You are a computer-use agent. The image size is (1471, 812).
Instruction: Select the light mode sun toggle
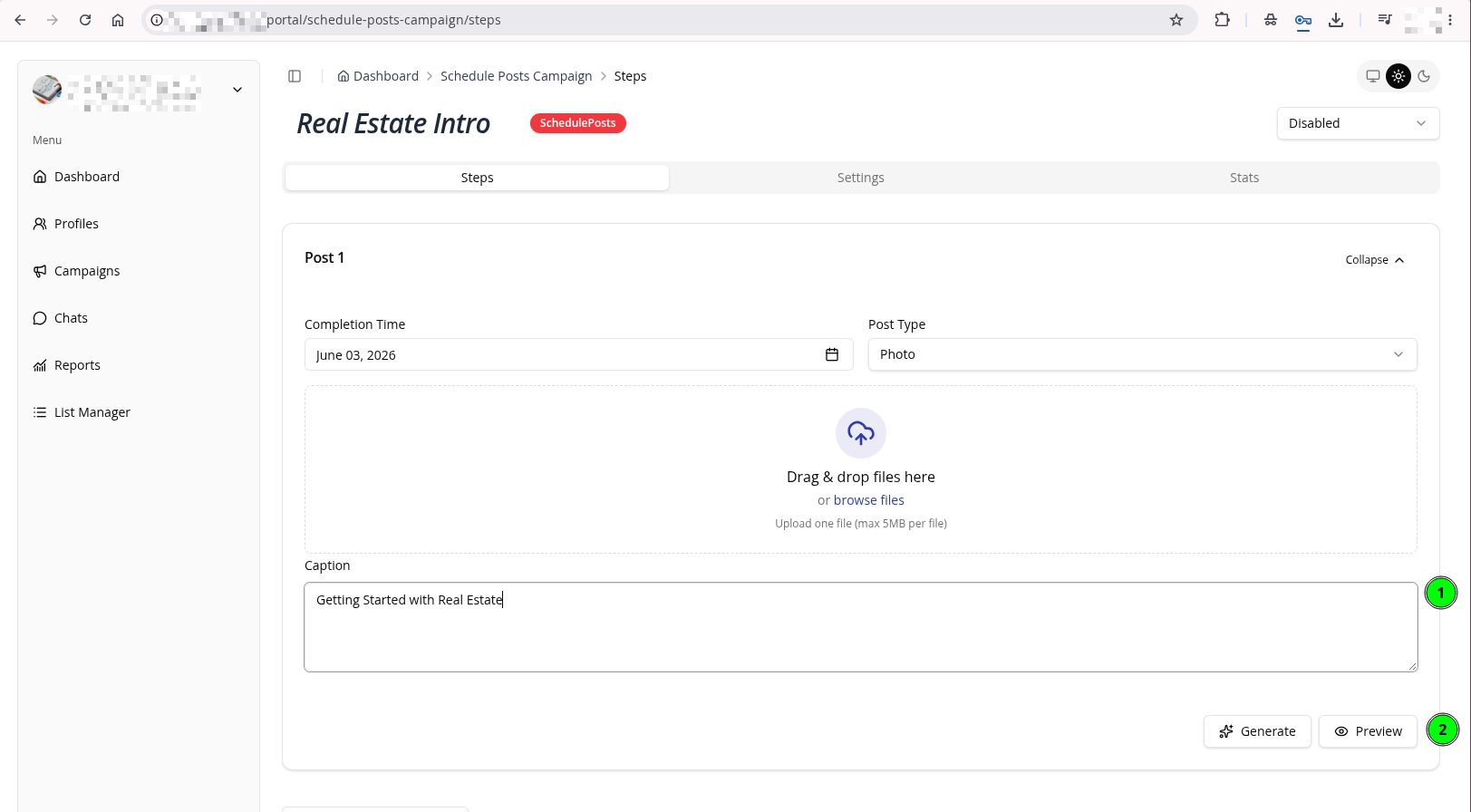[1398, 76]
